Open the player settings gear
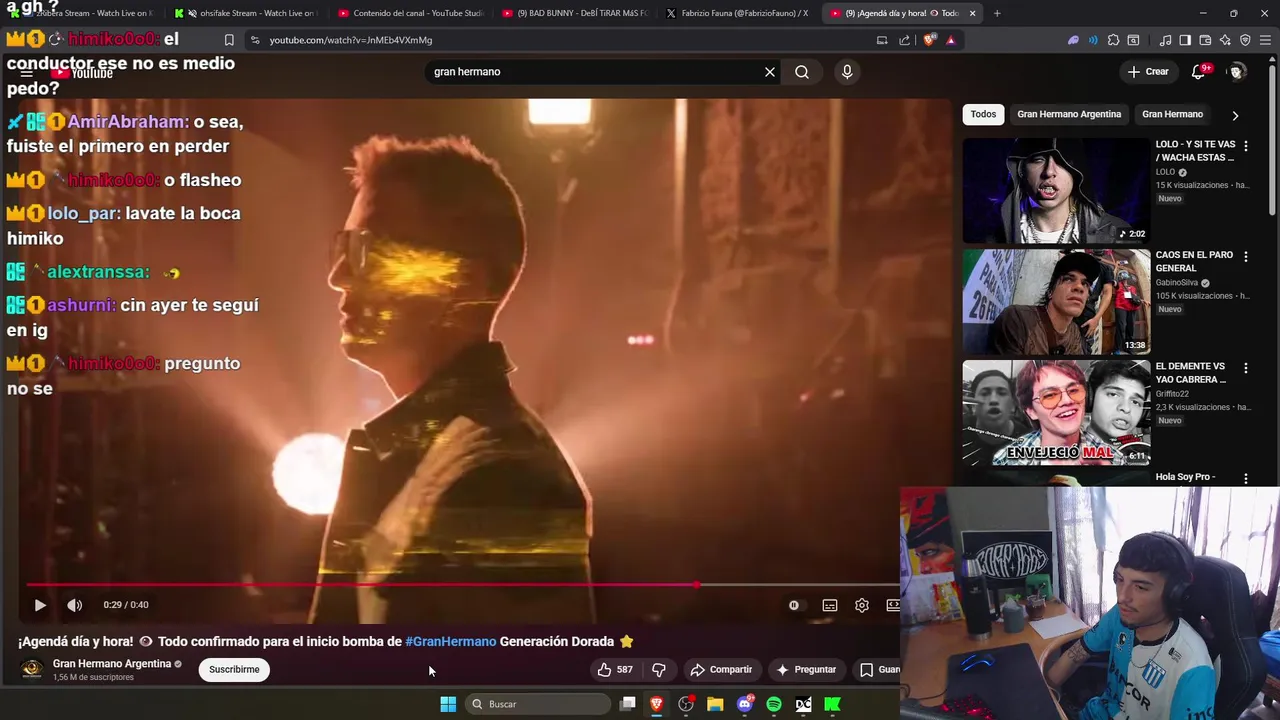 tap(862, 605)
